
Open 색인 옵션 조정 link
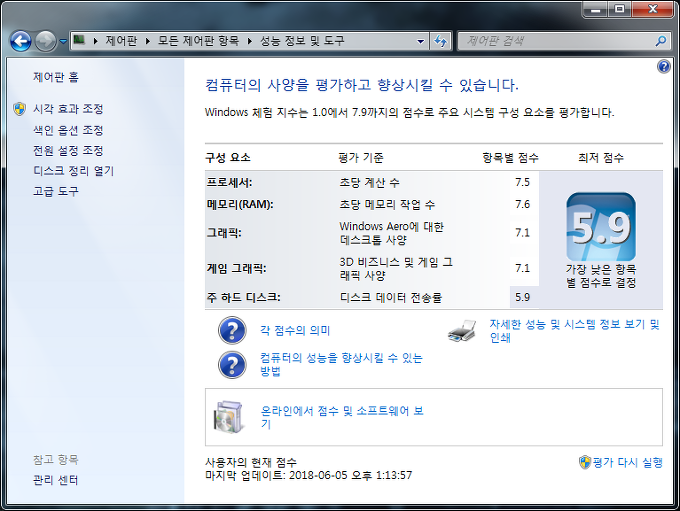[x=68, y=130]
